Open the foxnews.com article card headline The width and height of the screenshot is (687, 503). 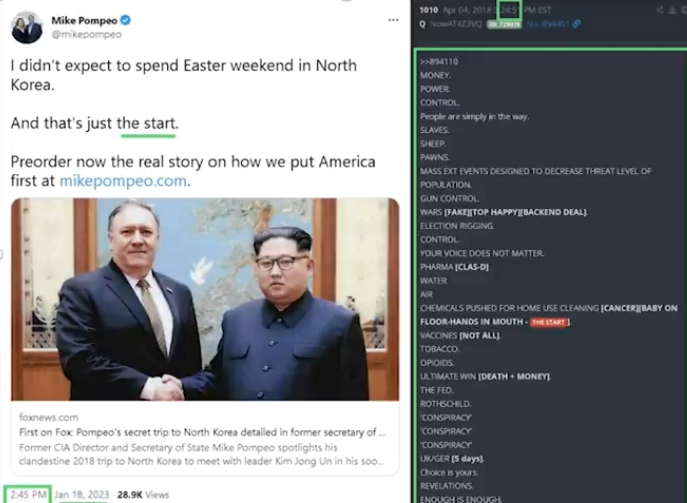pyautogui.click(x=202, y=432)
